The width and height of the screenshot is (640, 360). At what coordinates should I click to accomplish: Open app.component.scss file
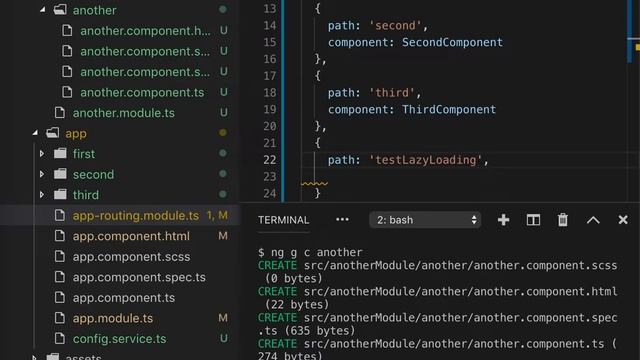[131, 257]
